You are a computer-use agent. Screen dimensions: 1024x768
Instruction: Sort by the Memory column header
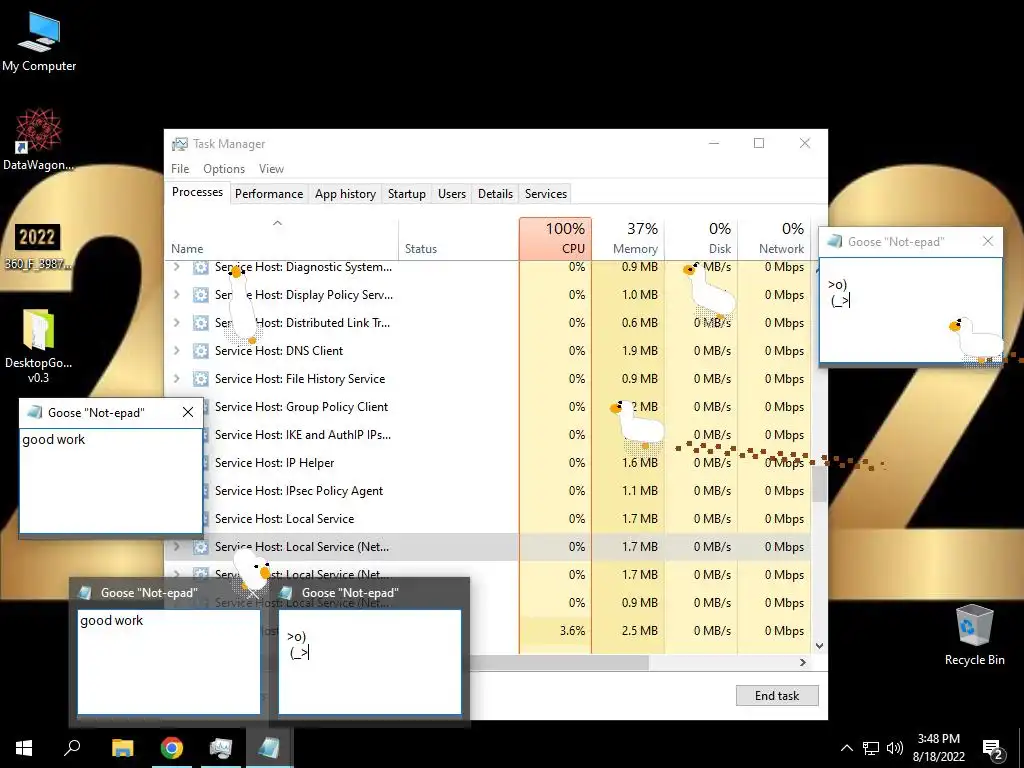click(628, 238)
